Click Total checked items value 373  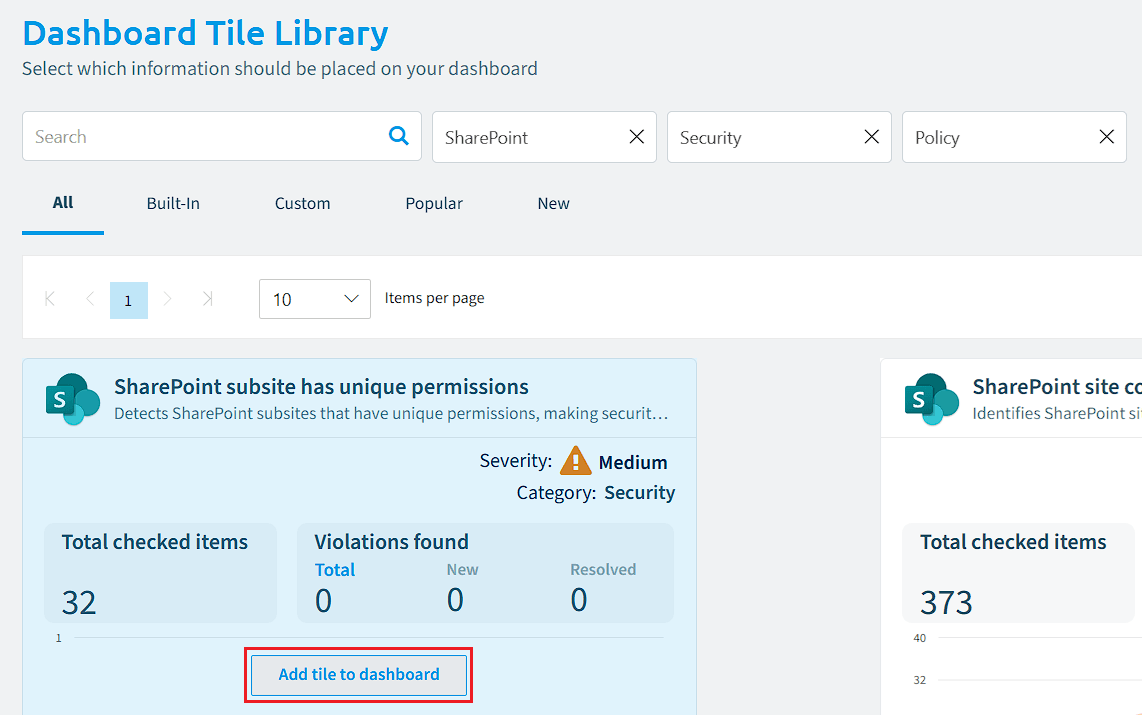(946, 603)
